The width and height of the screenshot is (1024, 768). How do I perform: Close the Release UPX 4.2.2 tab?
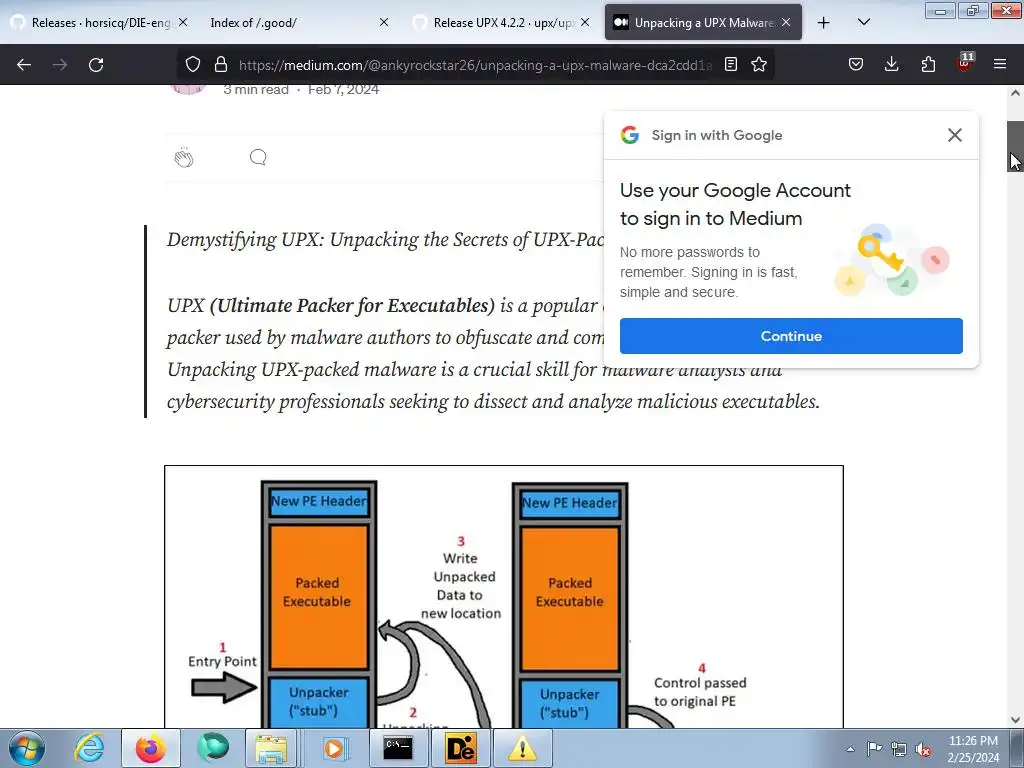point(585,22)
